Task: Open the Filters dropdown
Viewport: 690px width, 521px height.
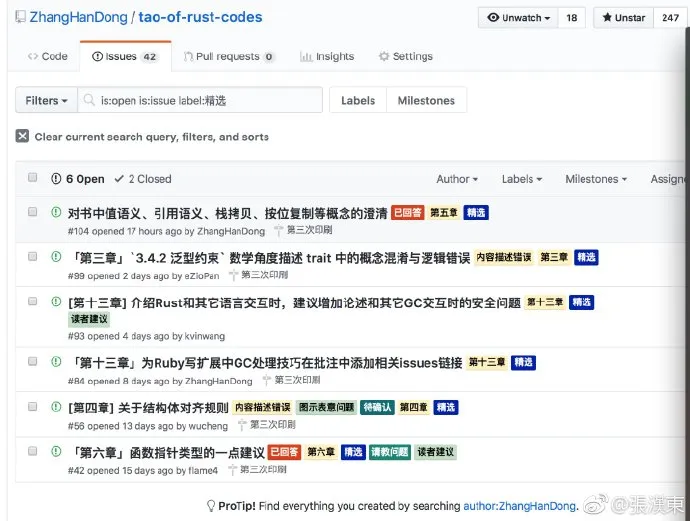Action: [x=46, y=100]
